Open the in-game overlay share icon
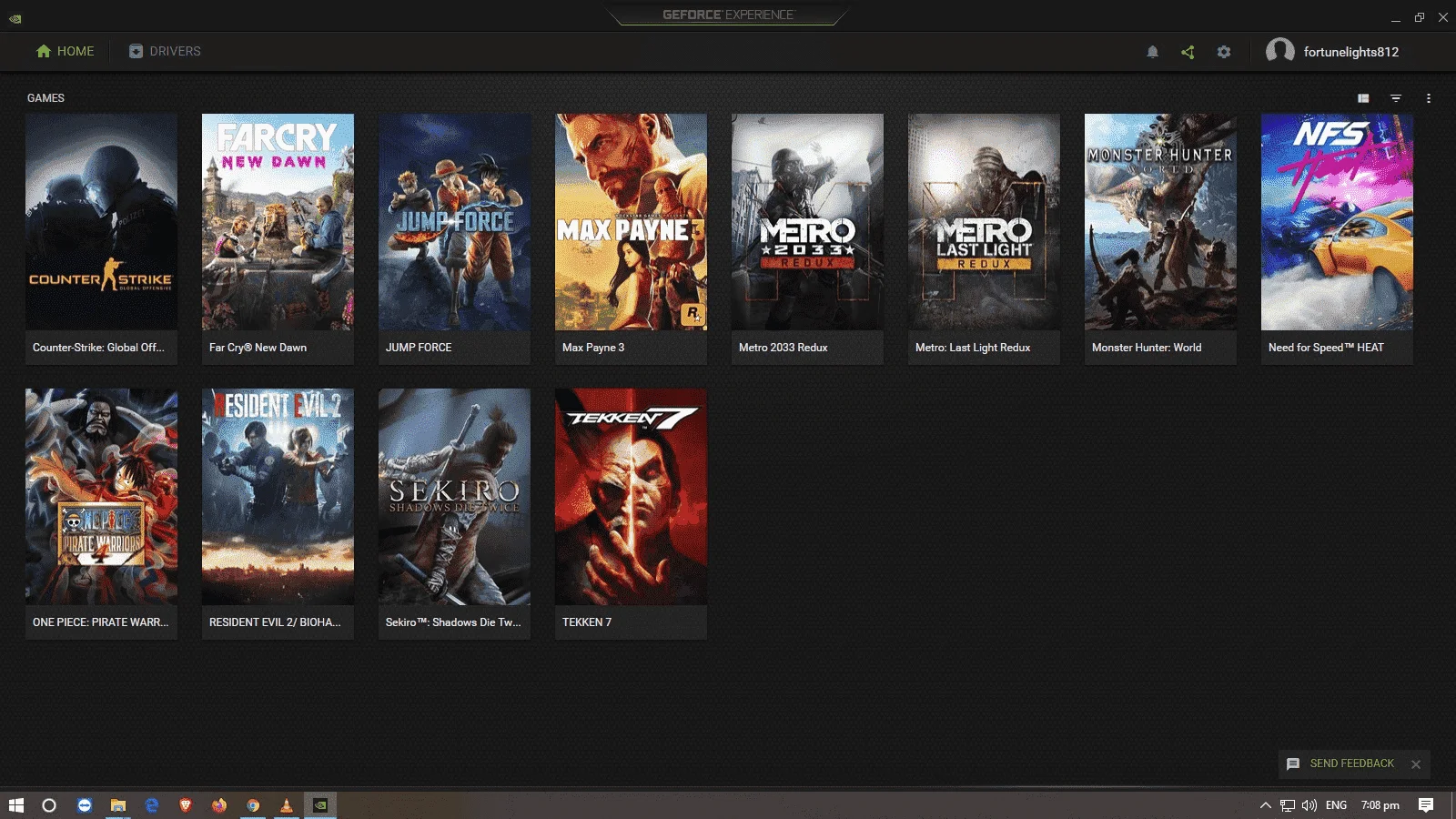The height and width of the screenshot is (819, 1456). pos(1188,53)
